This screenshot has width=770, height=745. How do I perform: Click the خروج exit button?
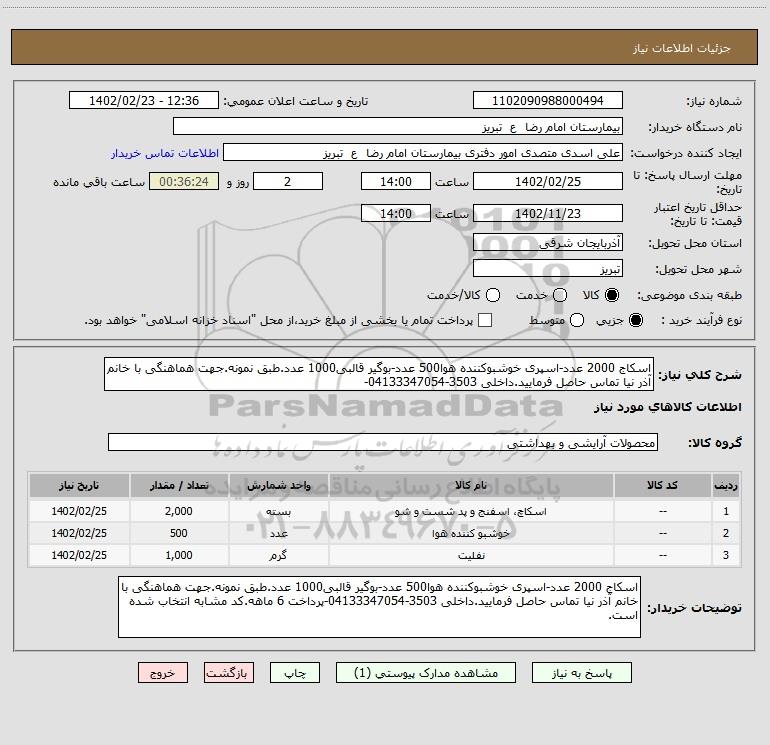coord(163,673)
